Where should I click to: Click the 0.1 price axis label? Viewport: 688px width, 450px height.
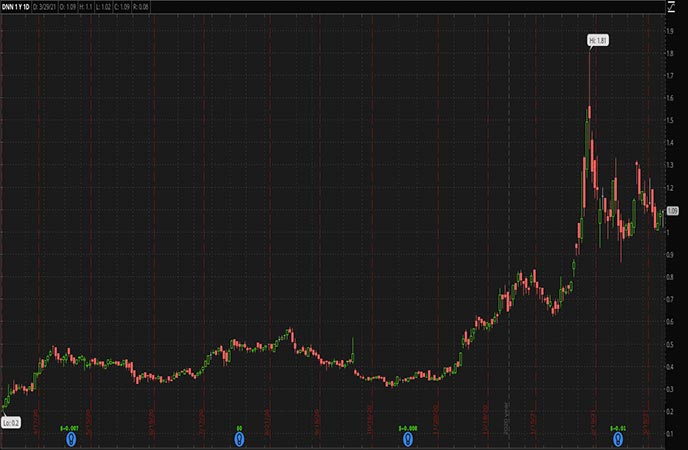pos(670,434)
